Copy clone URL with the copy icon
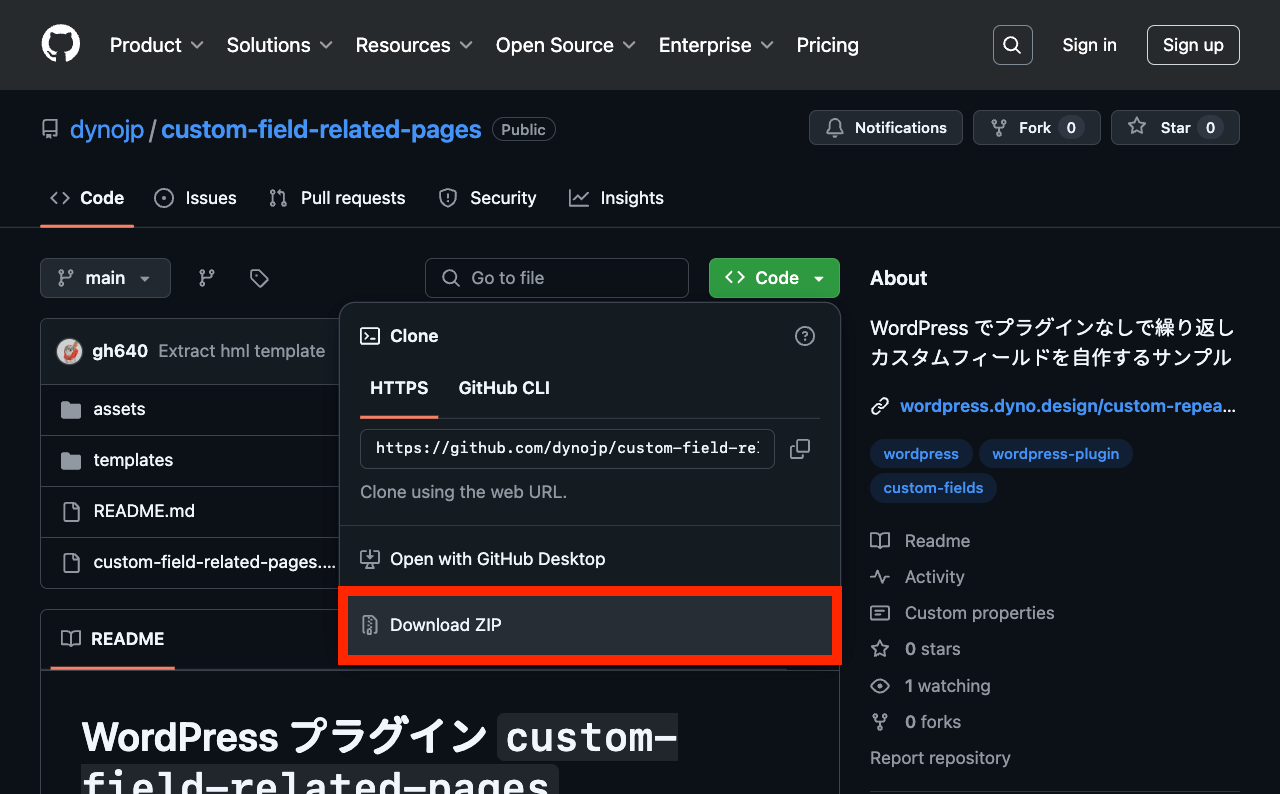This screenshot has height=794, width=1280. pos(800,449)
